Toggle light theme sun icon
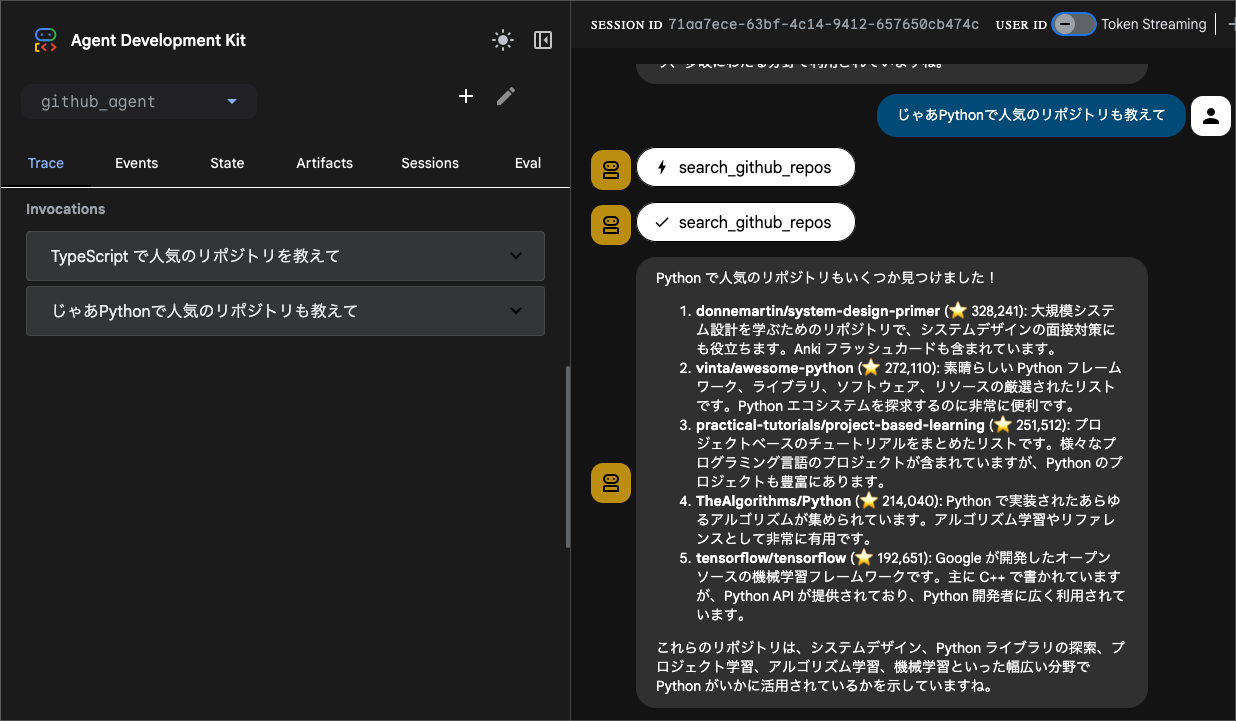The height and width of the screenshot is (721, 1236). click(x=503, y=40)
